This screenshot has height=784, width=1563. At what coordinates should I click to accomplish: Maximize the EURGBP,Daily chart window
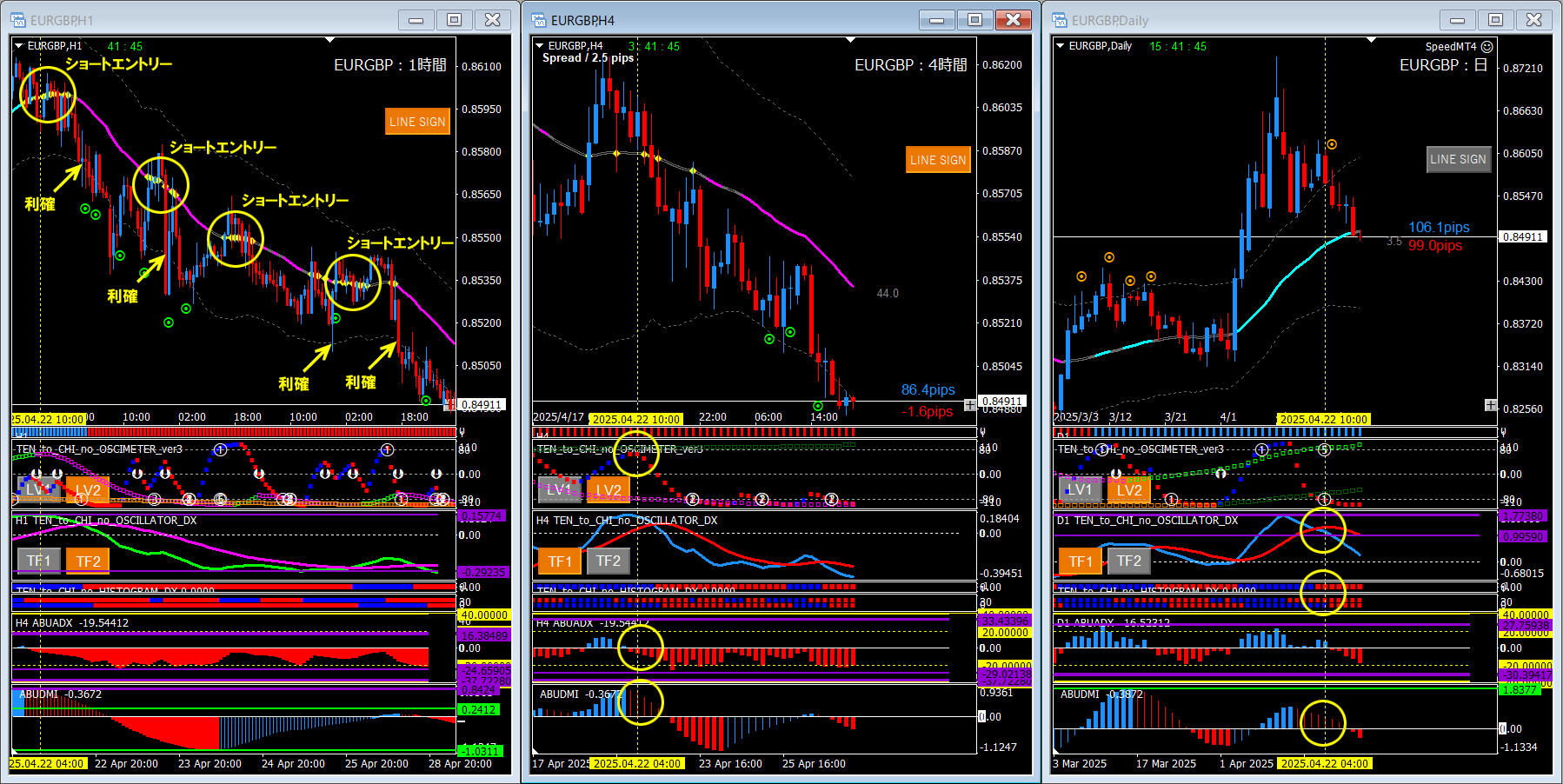tap(1496, 20)
